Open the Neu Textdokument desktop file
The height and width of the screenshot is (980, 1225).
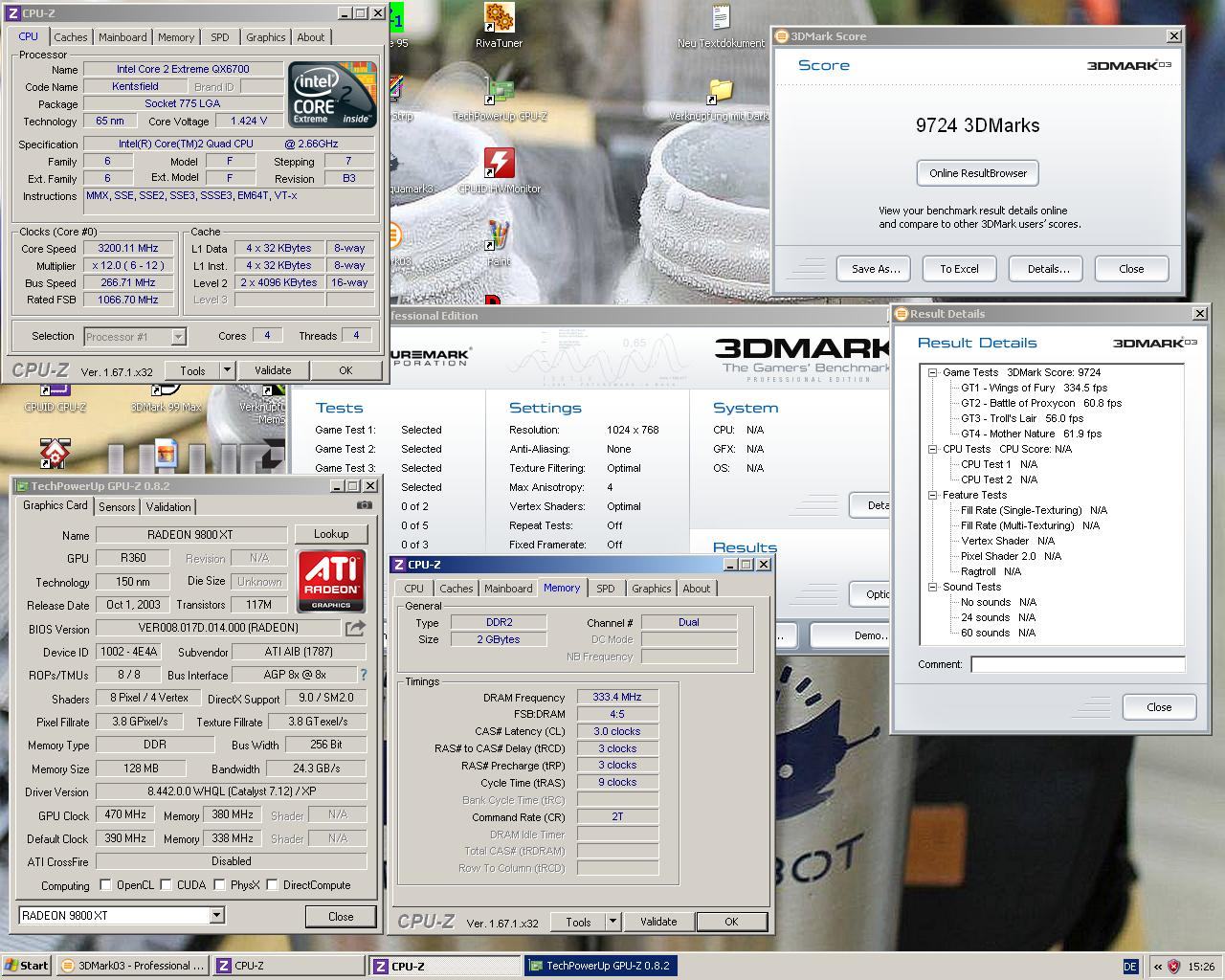click(x=721, y=25)
